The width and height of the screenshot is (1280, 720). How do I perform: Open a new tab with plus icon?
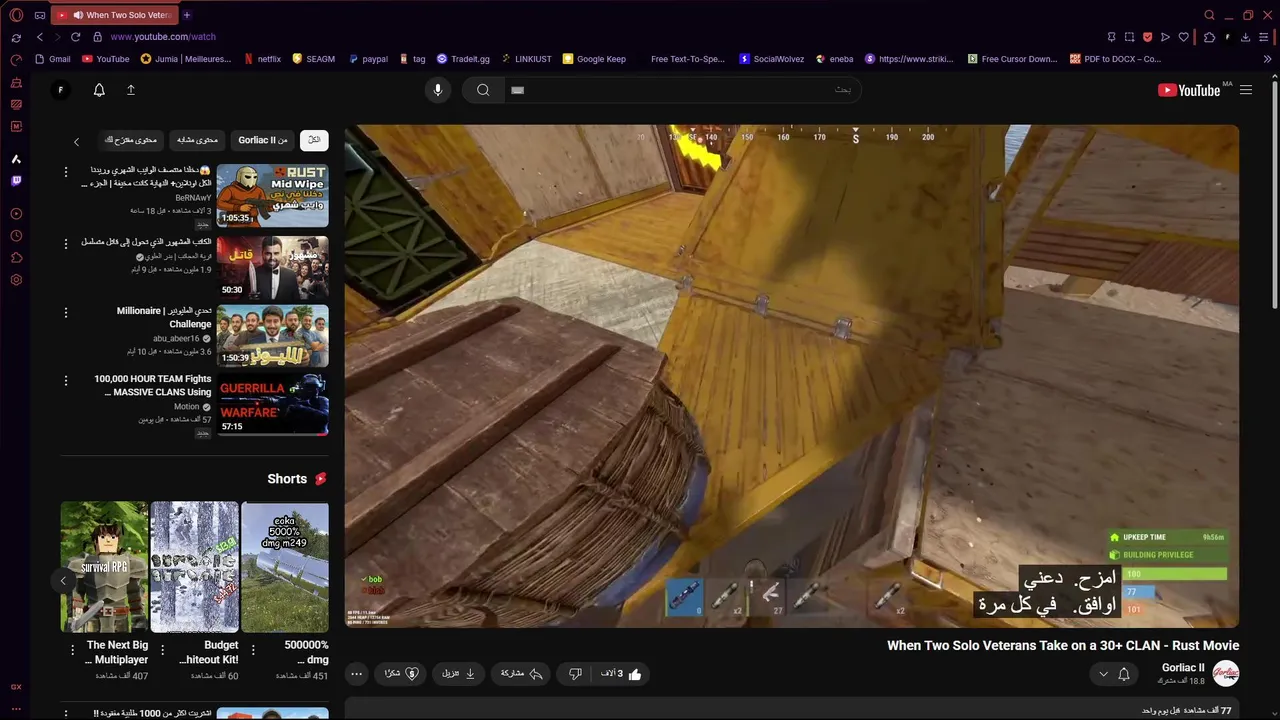pyautogui.click(x=186, y=15)
